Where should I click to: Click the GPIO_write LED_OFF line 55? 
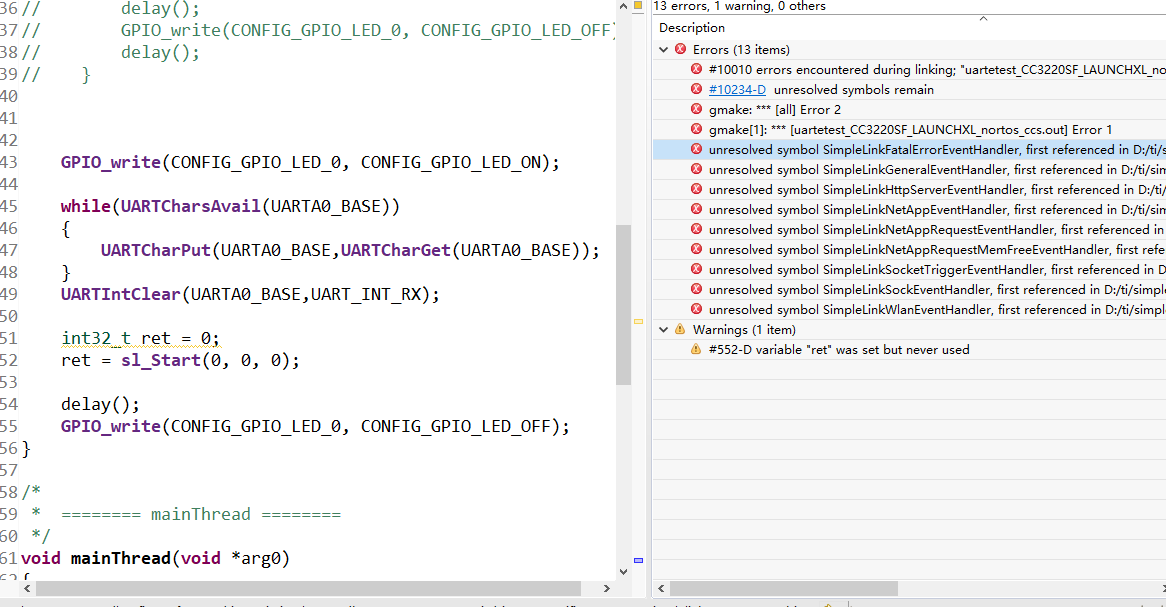coord(315,427)
